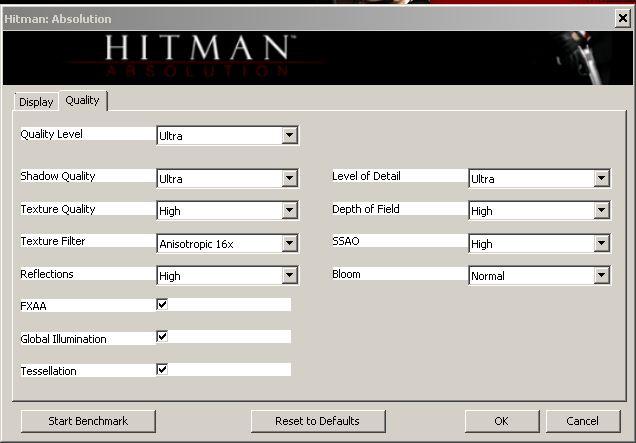Toggle the Tessellation checkbox

[x=162, y=369]
